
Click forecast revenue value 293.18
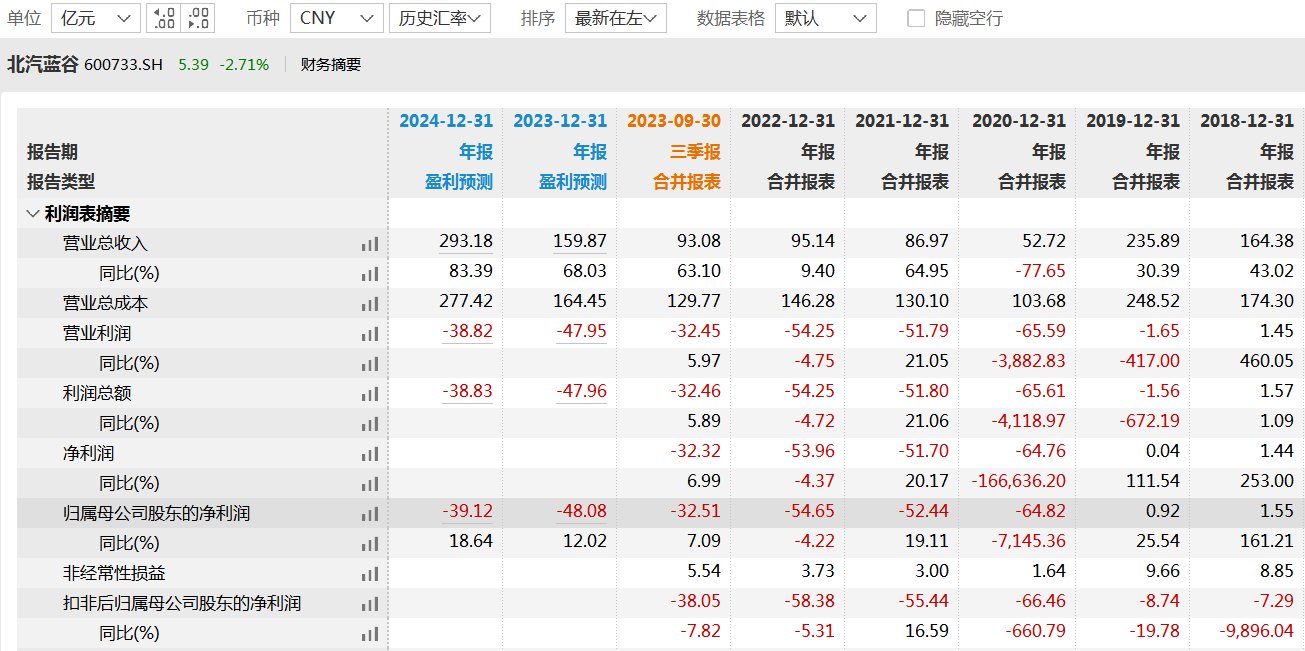pos(466,241)
